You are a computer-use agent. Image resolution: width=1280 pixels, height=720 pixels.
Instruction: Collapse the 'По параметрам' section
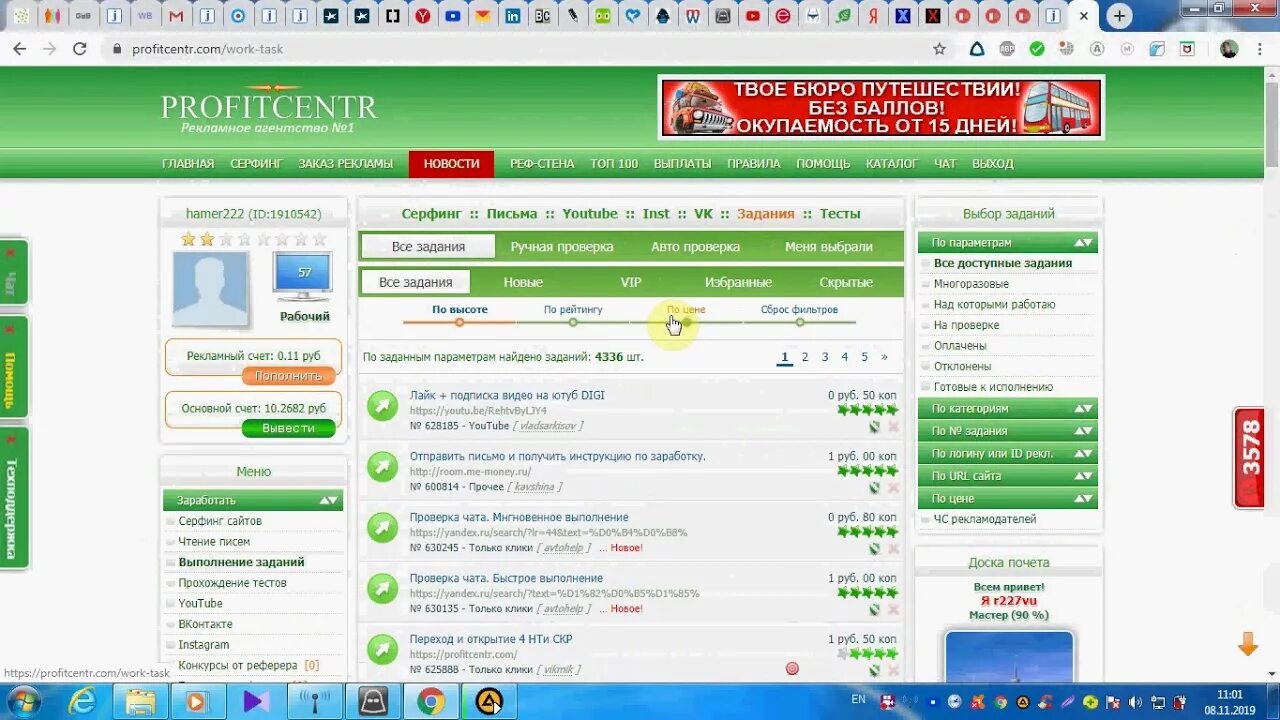1008,242
